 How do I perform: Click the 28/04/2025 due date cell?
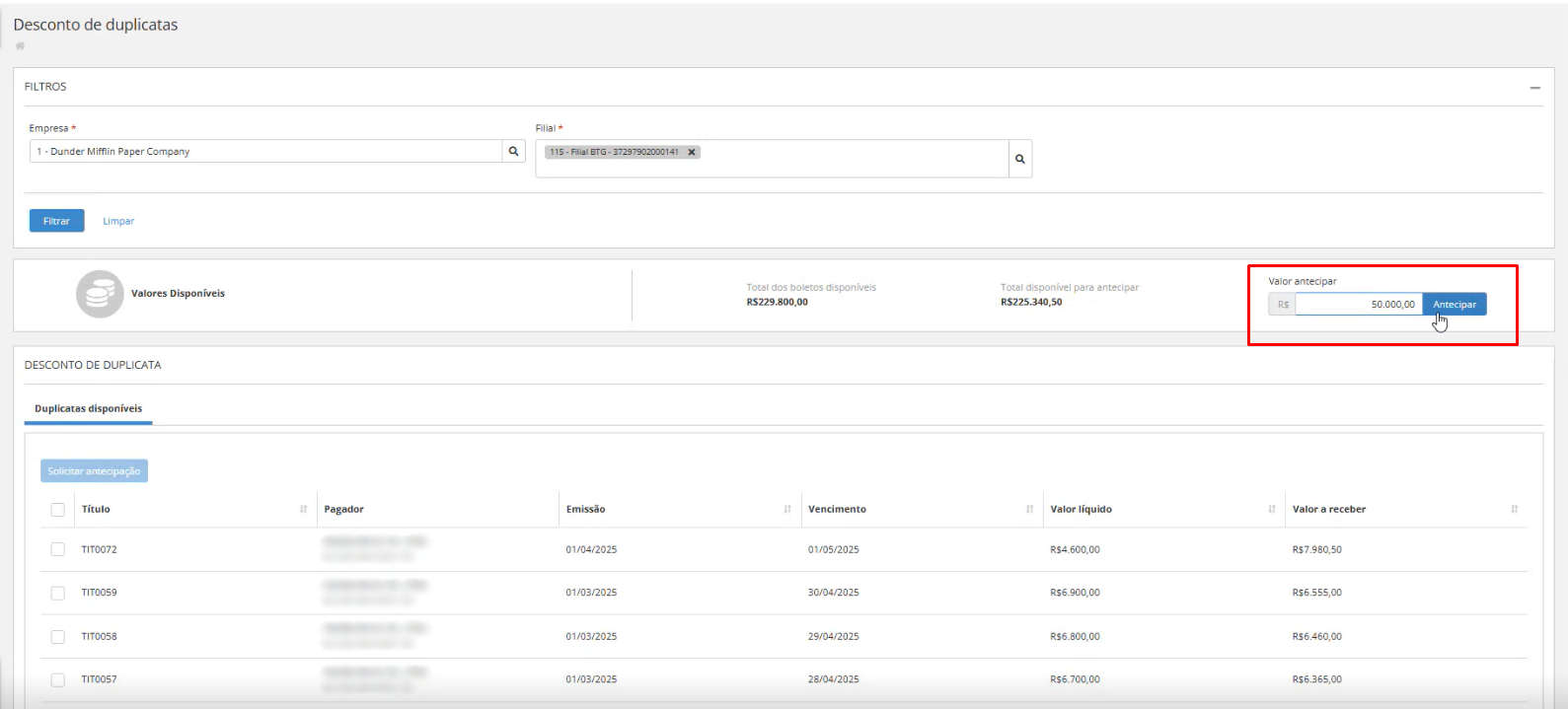833,679
